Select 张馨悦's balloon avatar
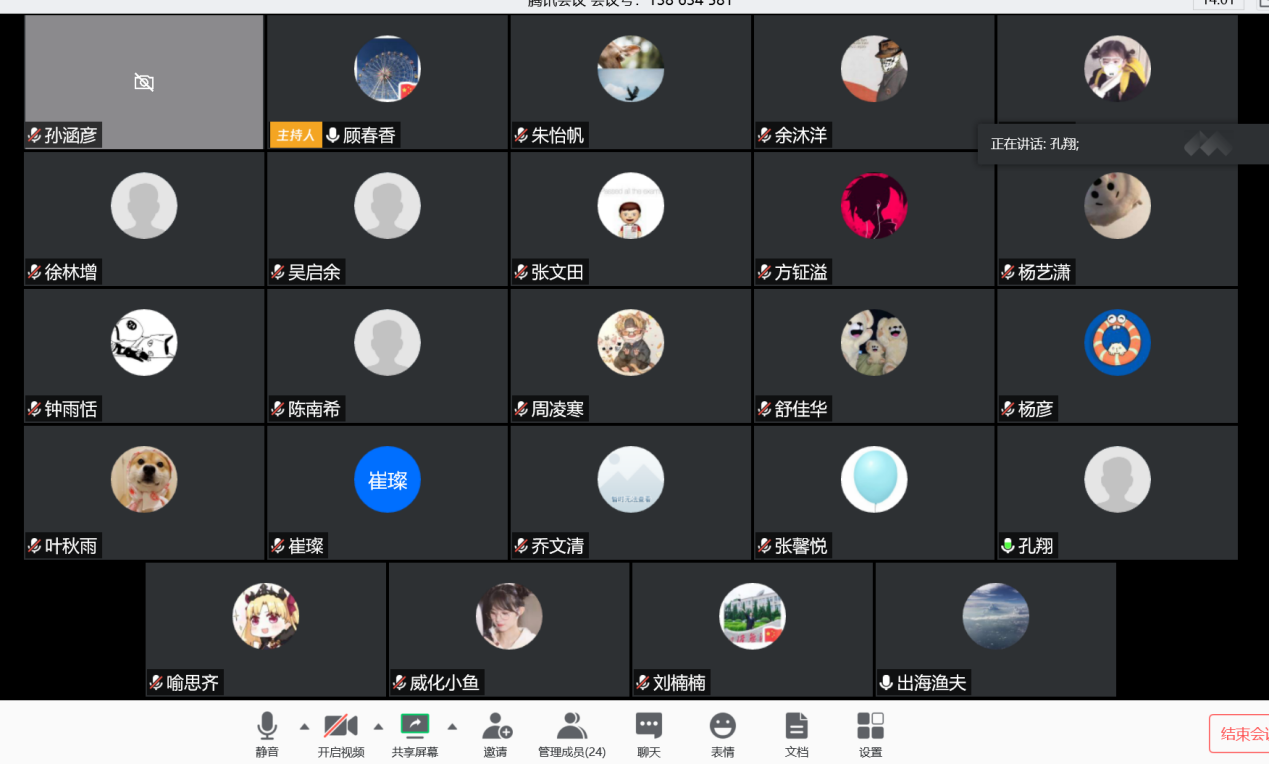Screen dimensions: 1269x764 pos(874,479)
